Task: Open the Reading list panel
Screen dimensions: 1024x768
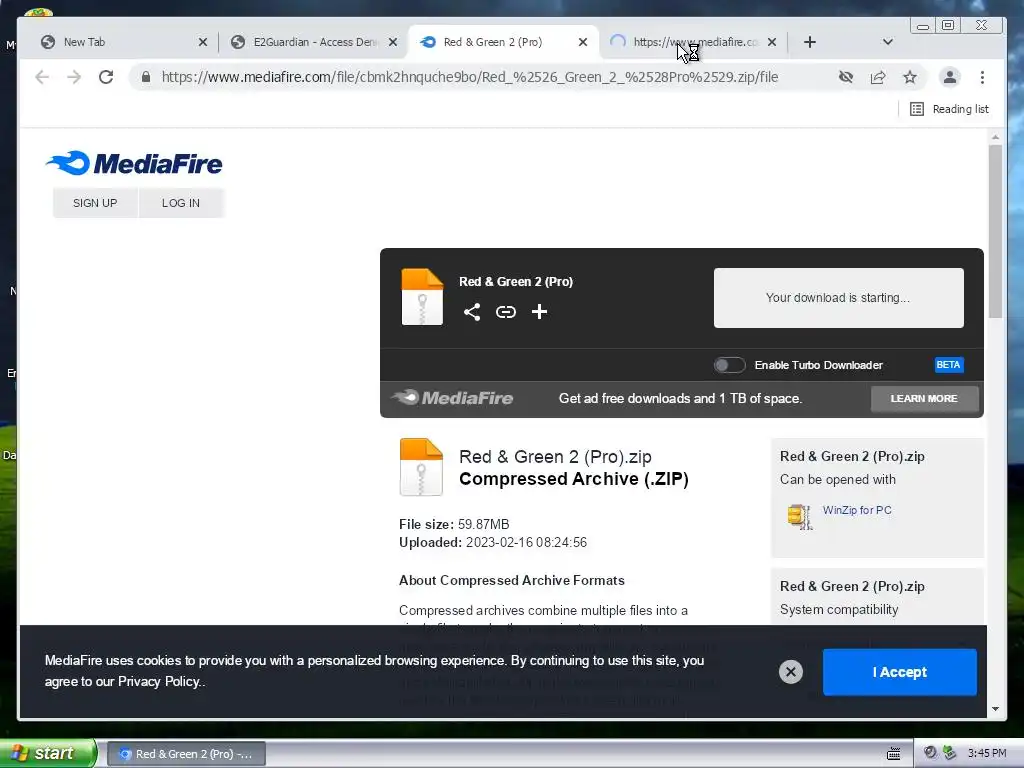Action: [x=949, y=109]
